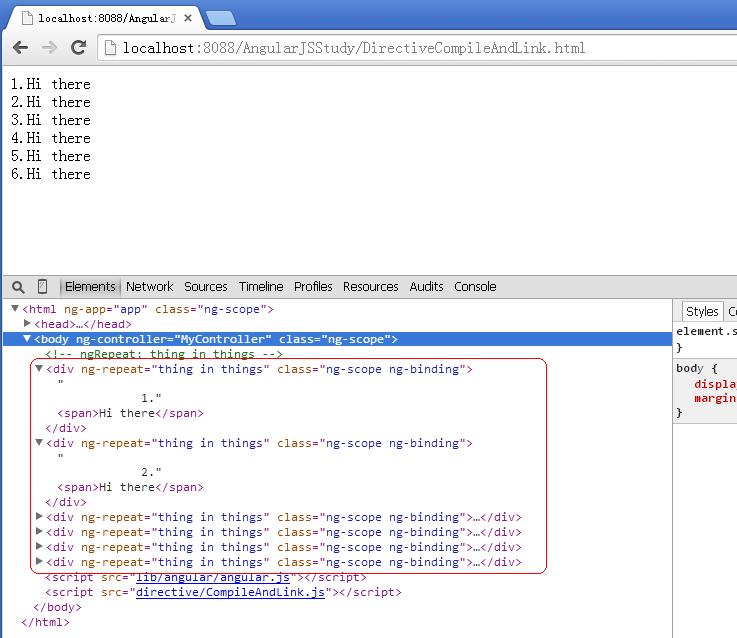Select the Styles sidebar tab
The width and height of the screenshot is (737, 638).
[x=702, y=311]
